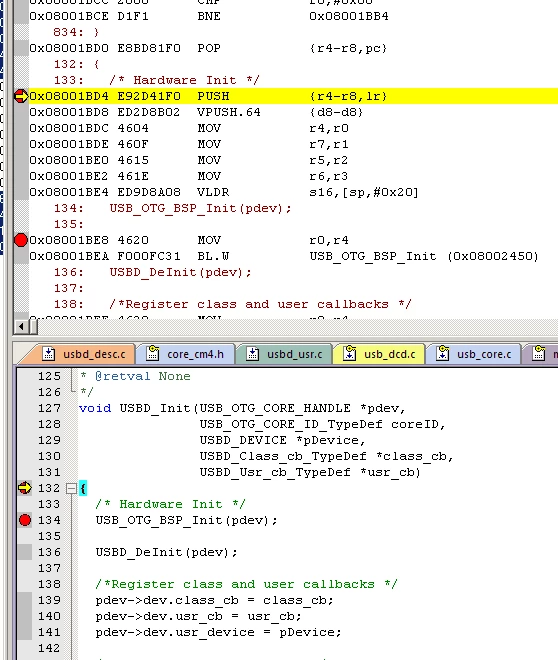558x660 pixels.
Task: Switch to the usb_dcd.c tab
Action: pyautogui.click(x=379, y=354)
